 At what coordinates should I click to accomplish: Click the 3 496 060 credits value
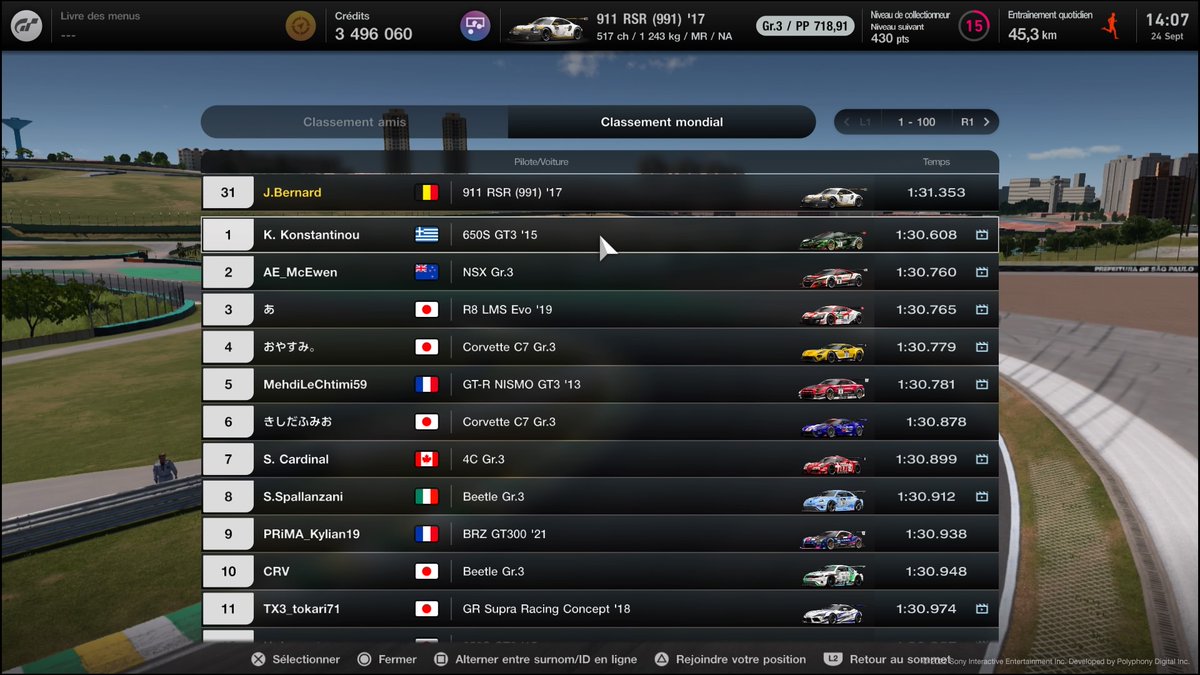tap(373, 34)
